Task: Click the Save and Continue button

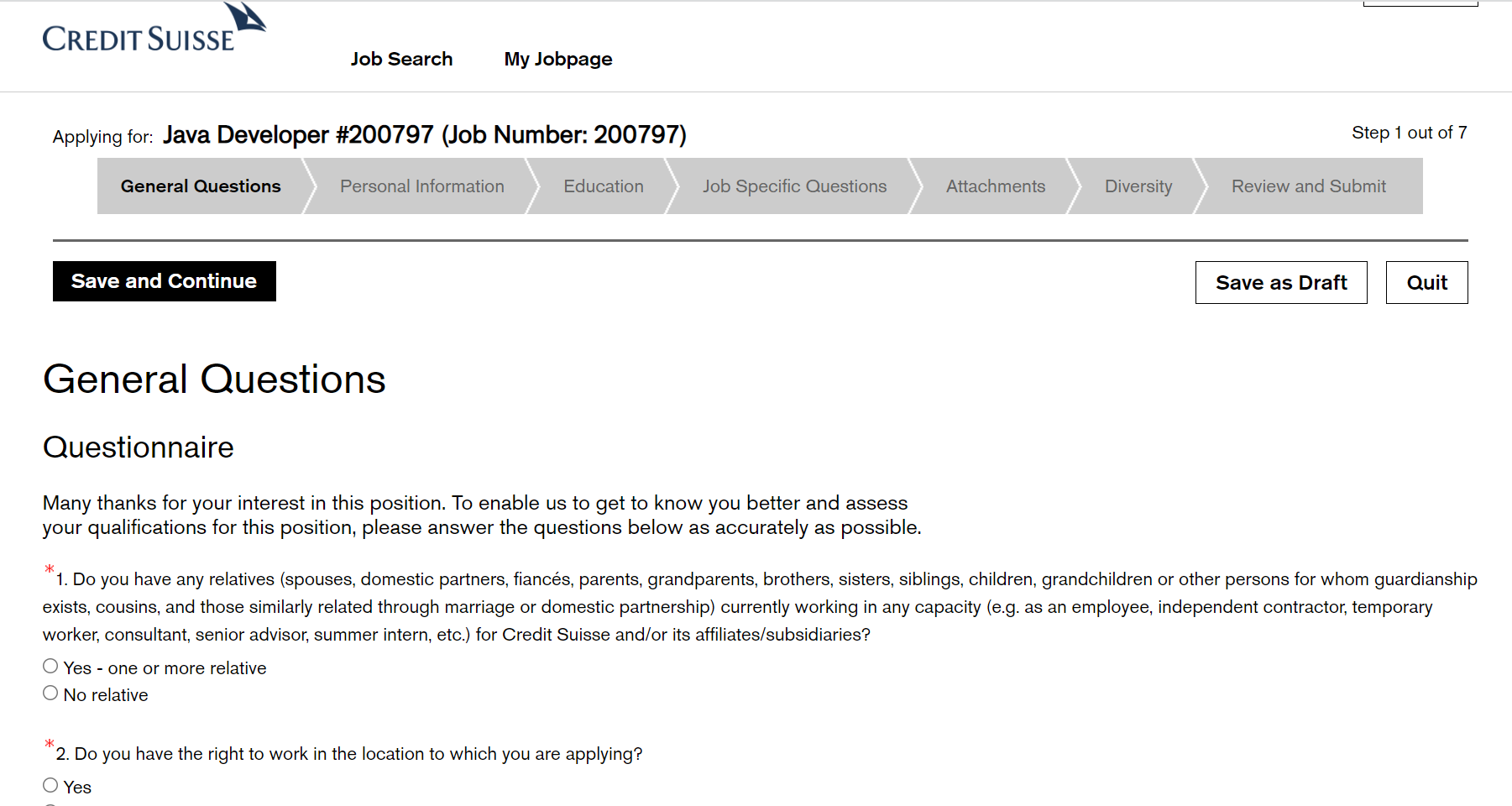Action: click(165, 281)
